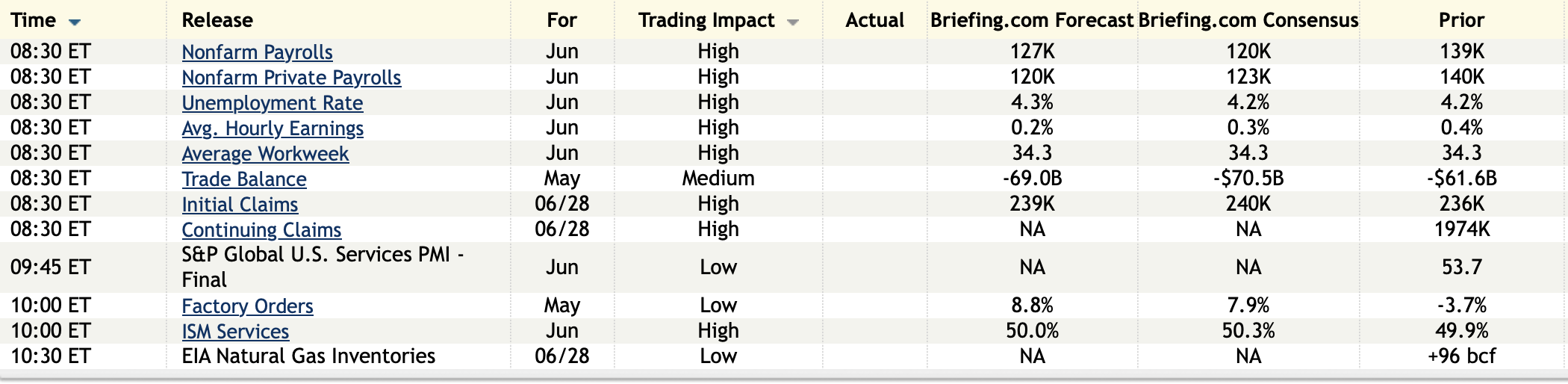Open the Average Workweek link
This screenshot has height=384, width=1568.
[x=265, y=154]
